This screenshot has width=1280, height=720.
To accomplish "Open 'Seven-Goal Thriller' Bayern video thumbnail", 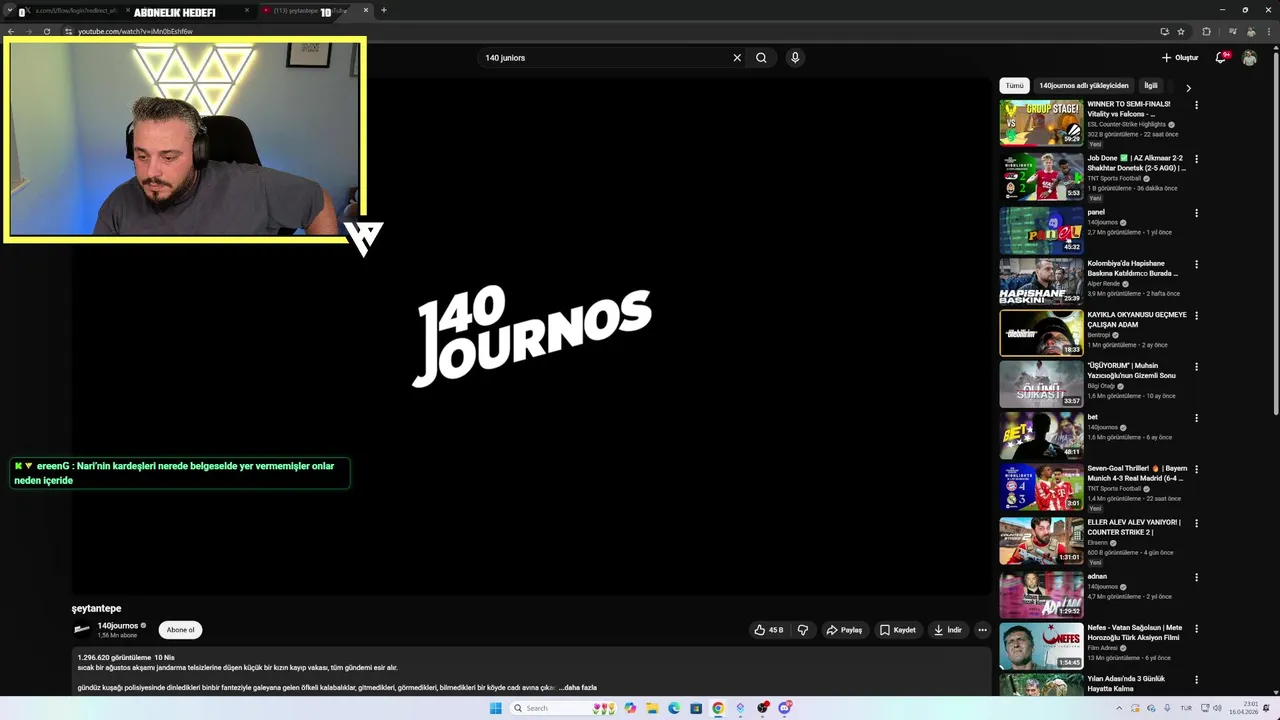I will coord(1041,487).
